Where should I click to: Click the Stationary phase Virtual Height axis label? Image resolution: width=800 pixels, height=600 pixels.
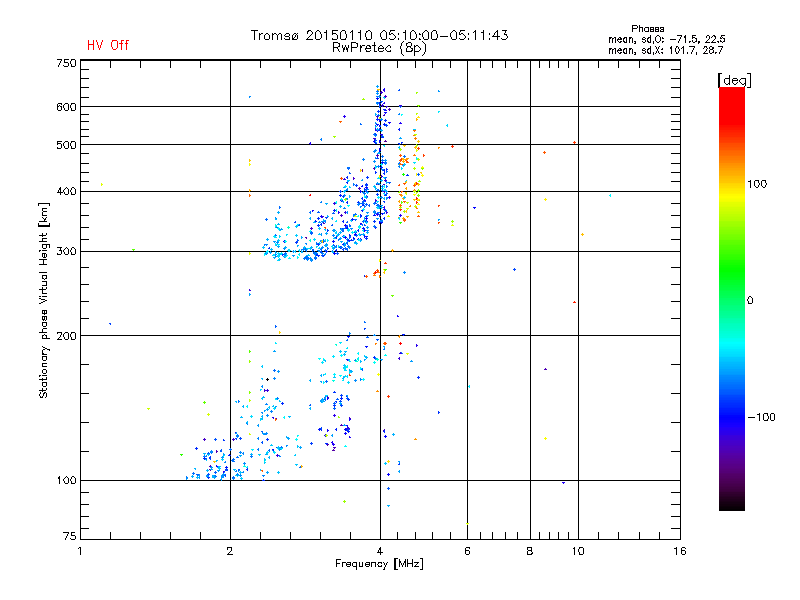(x=43, y=300)
